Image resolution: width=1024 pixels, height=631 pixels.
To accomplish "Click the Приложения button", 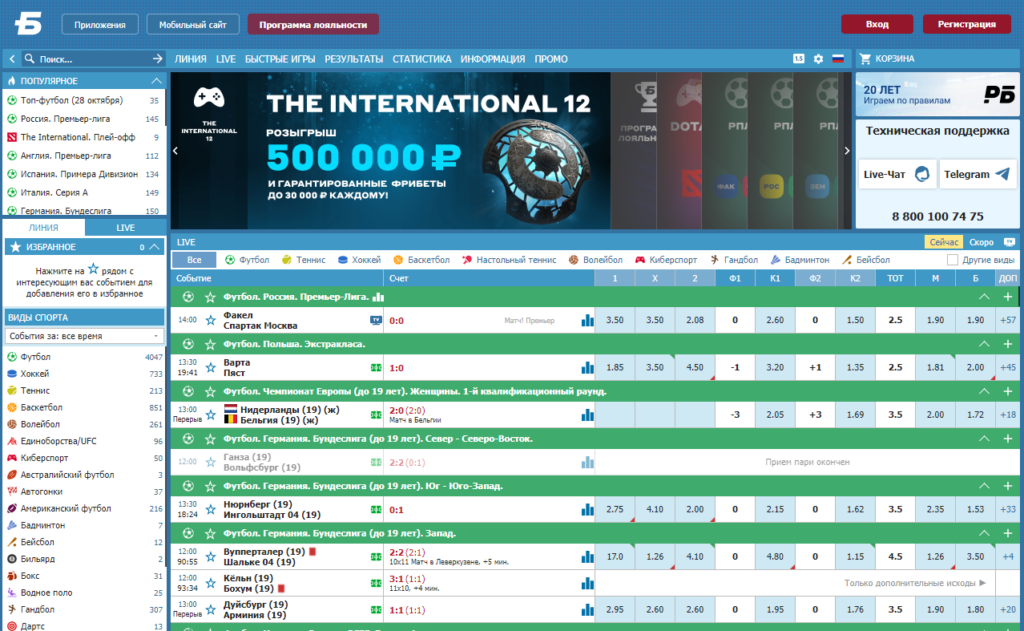I will [x=100, y=25].
